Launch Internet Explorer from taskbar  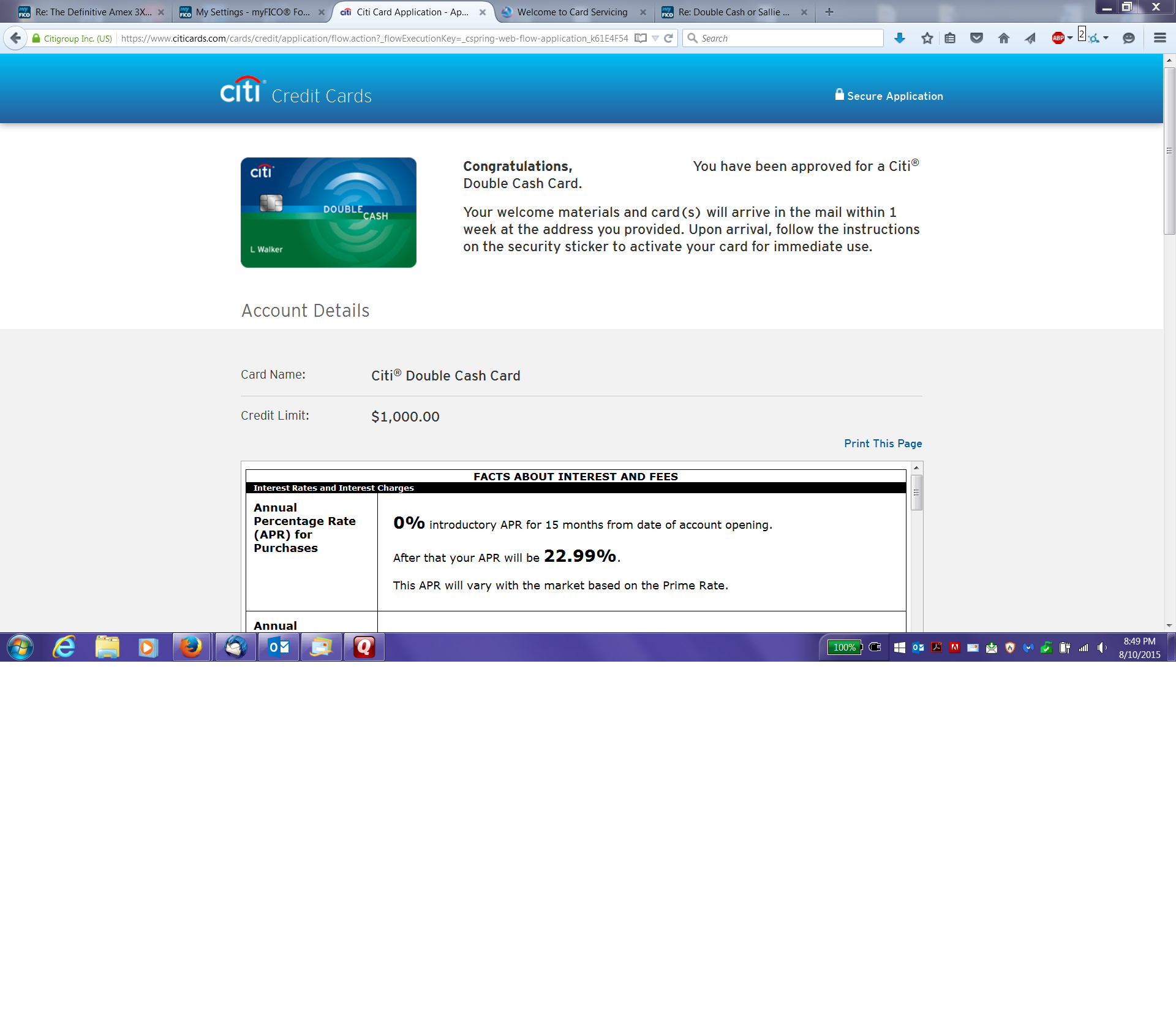(x=64, y=647)
